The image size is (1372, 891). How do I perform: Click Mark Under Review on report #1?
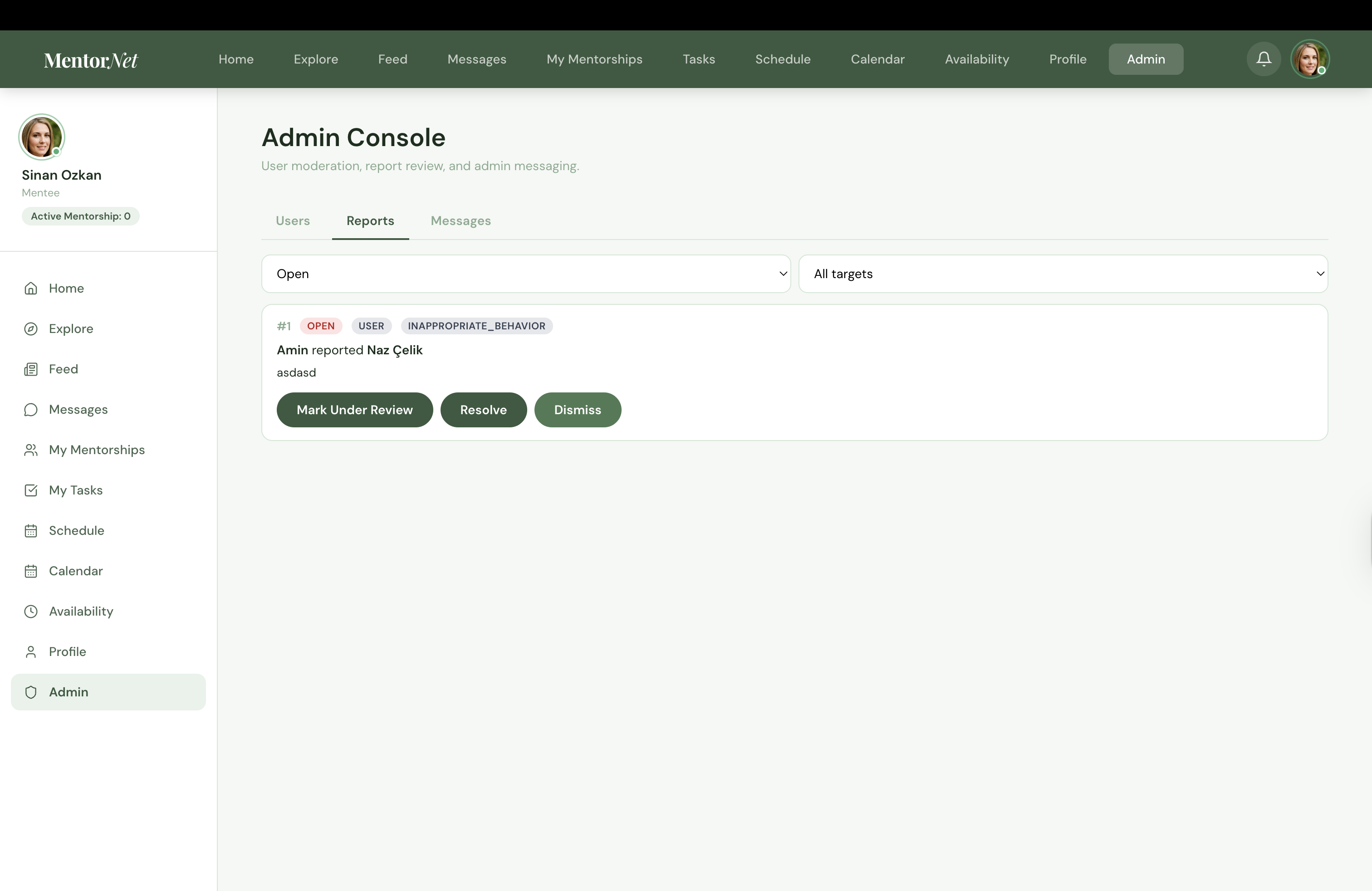pos(354,410)
